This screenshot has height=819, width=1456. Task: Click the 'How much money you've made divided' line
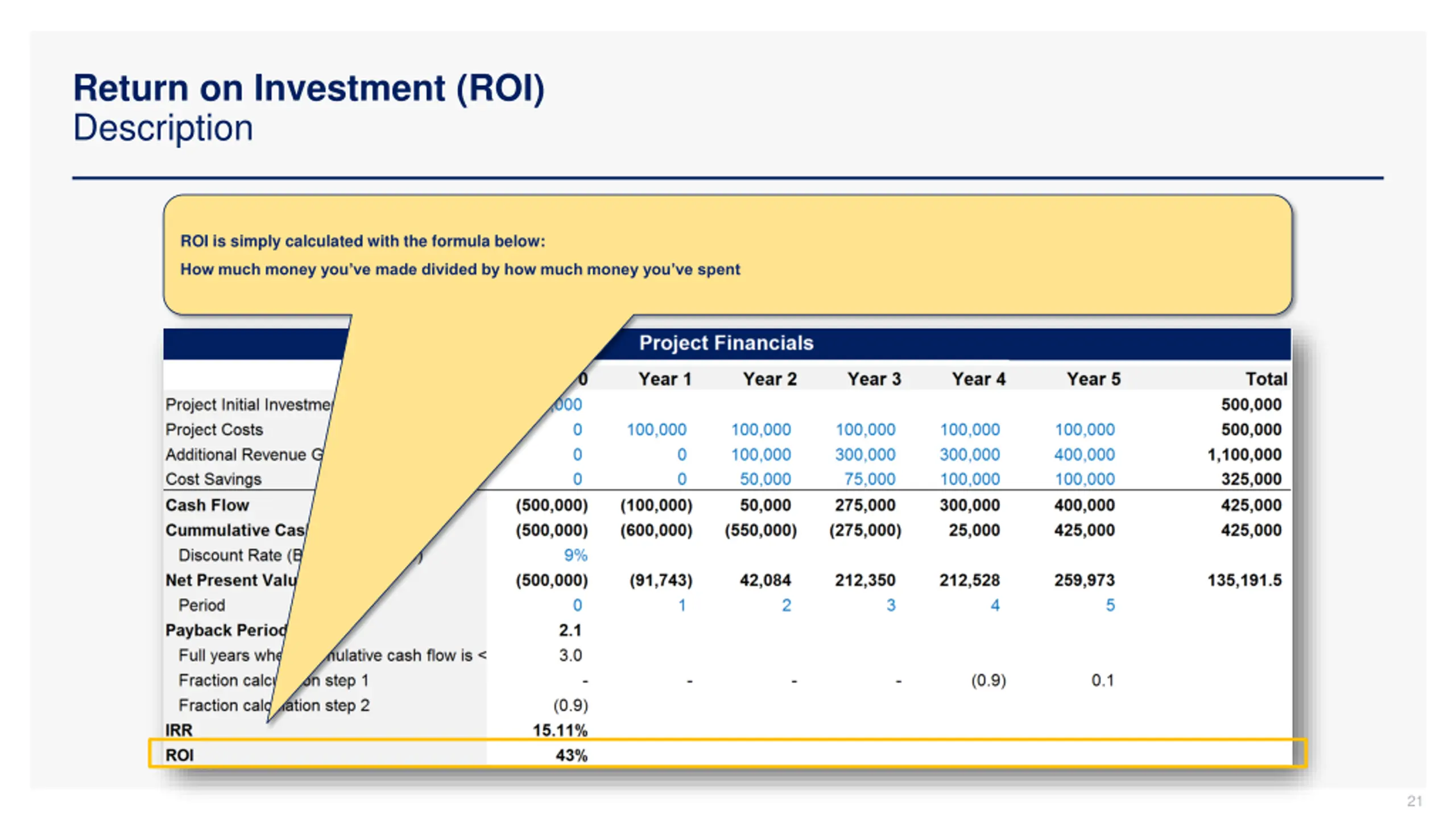tap(460, 269)
